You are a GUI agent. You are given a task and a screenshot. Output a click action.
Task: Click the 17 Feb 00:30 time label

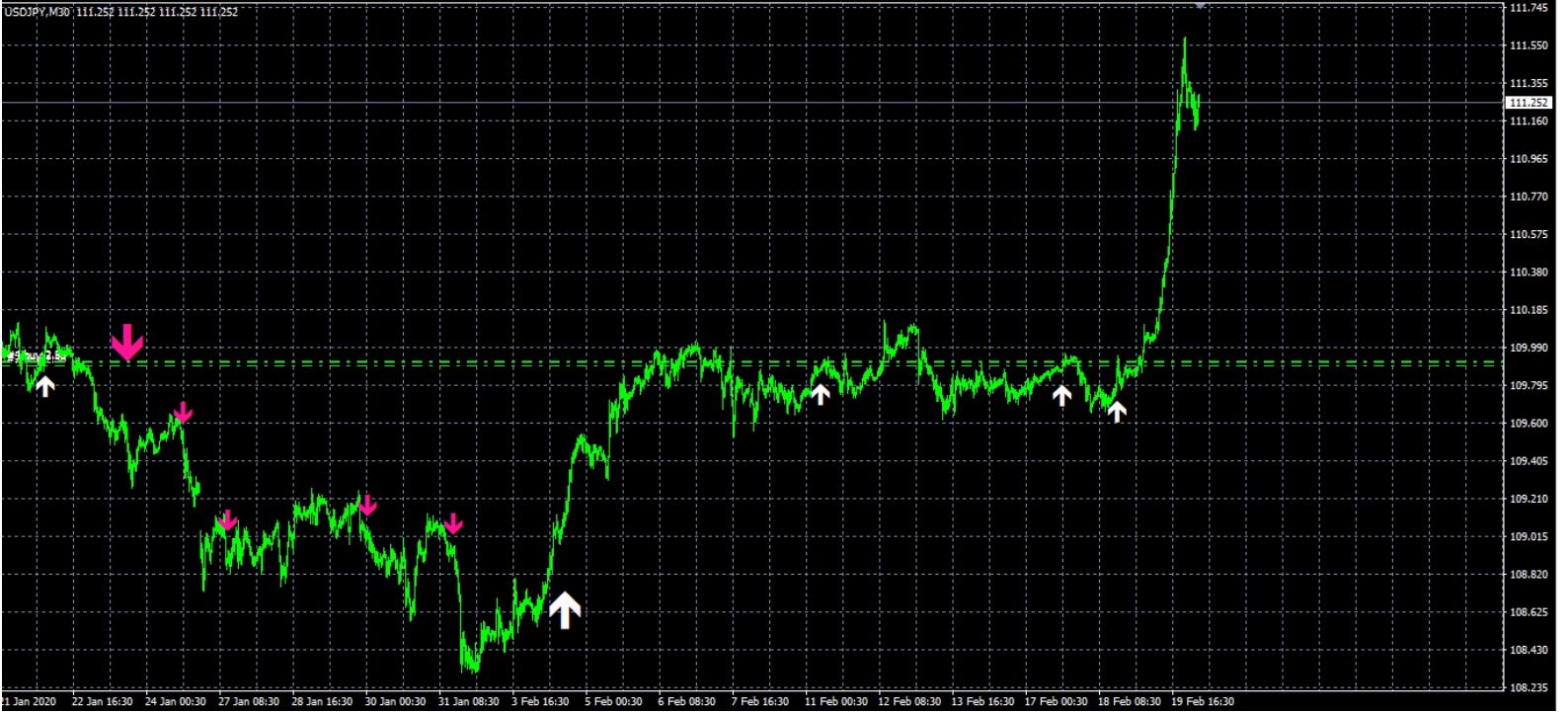click(x=1056, y=702)
